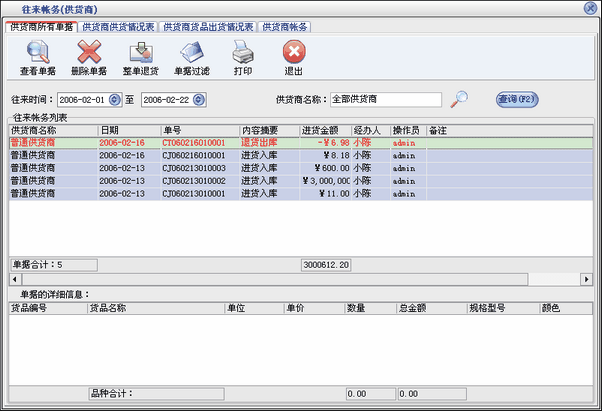Close the 往来帐务 window

coord(590,8)
